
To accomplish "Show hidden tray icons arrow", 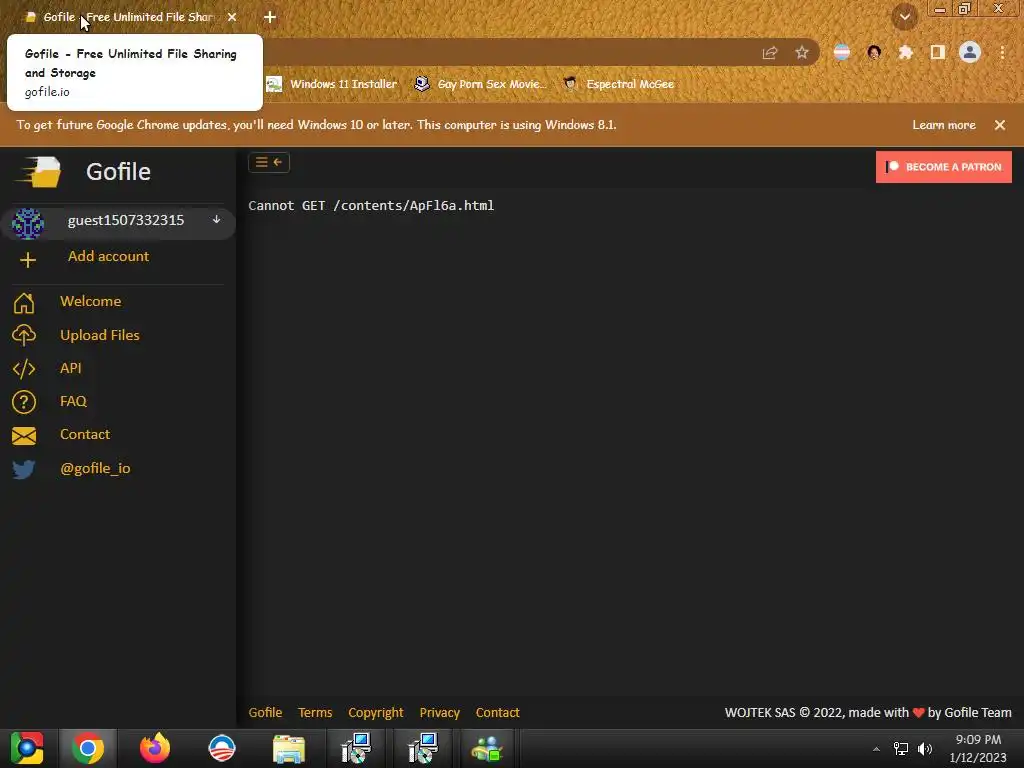I will (x=876, y=749).
